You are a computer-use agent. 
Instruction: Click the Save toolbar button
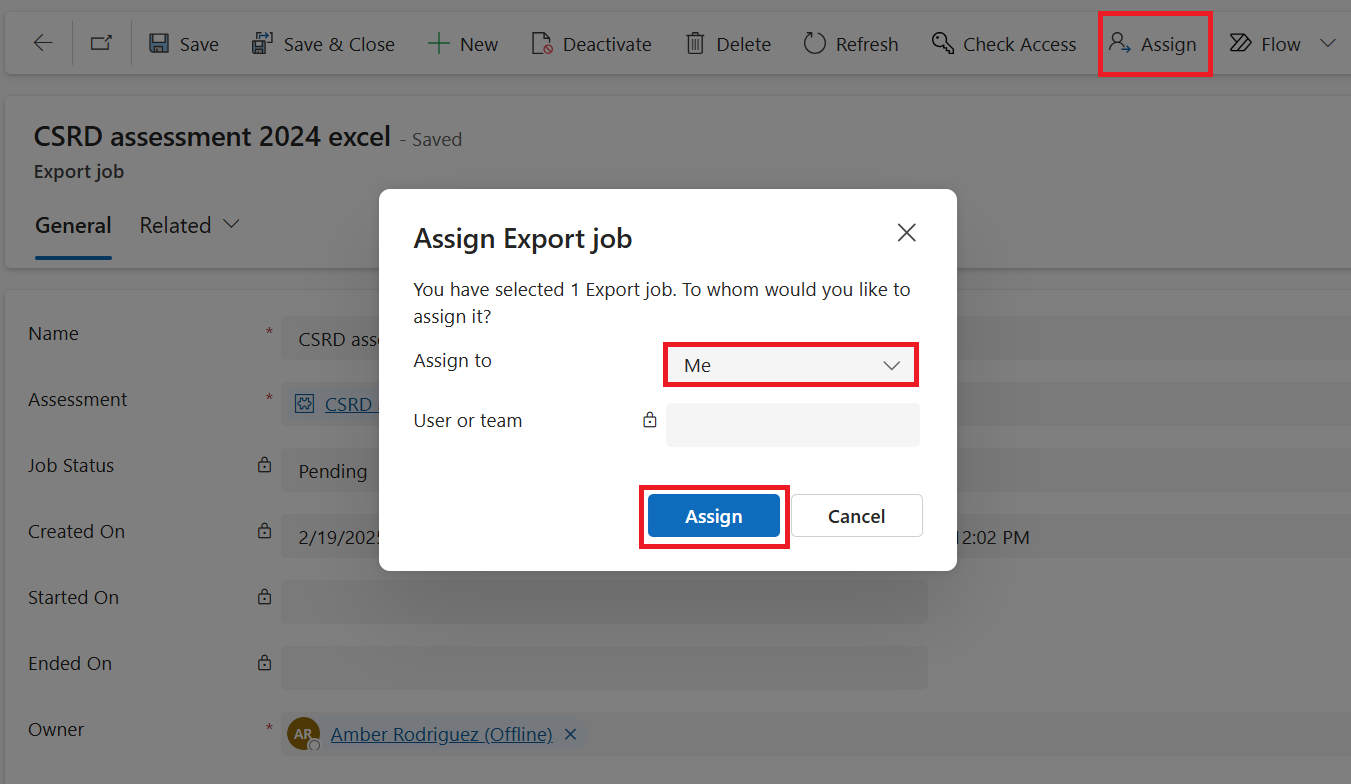click(x=184, y=44)
